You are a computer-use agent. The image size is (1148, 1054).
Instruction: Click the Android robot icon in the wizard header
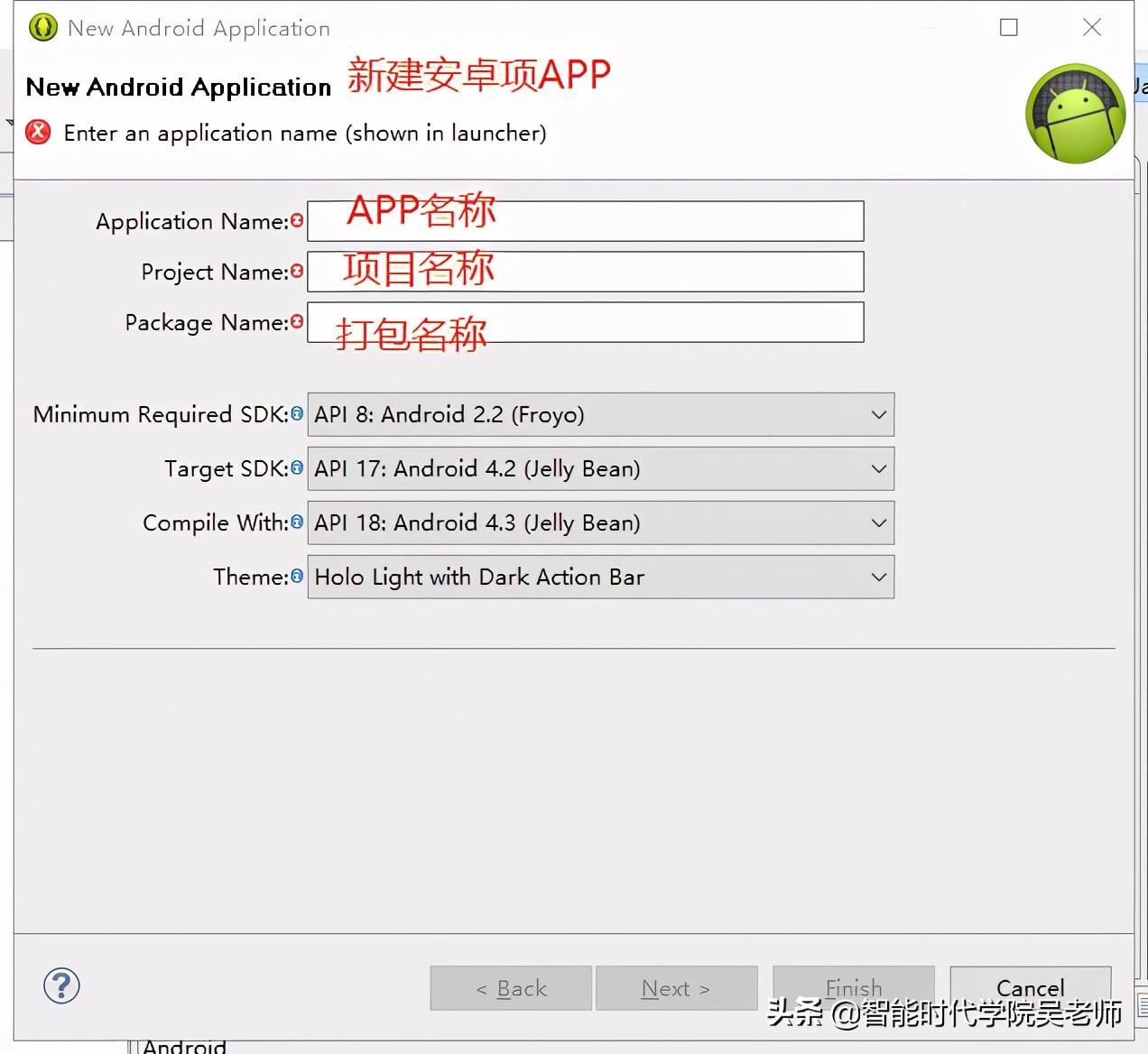click(x=1076, y=114)
